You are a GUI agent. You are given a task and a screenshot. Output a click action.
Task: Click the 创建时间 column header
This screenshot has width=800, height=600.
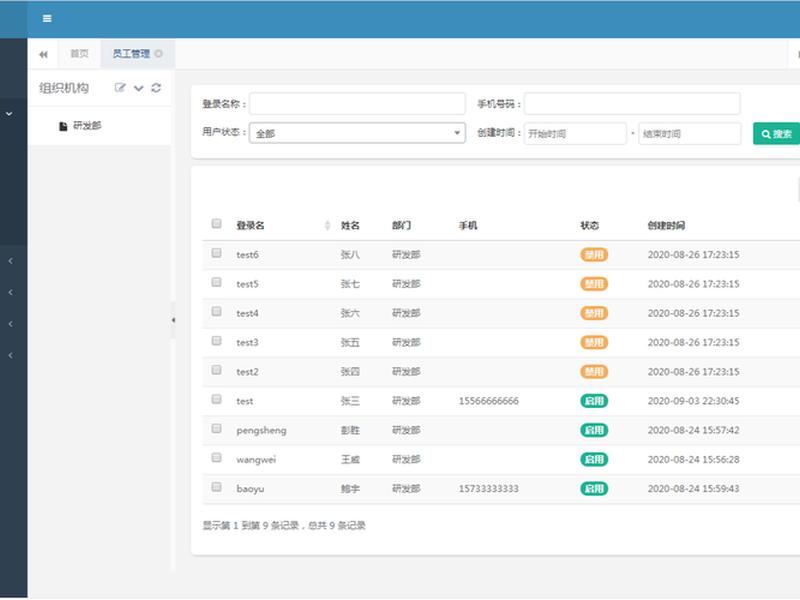666,226
